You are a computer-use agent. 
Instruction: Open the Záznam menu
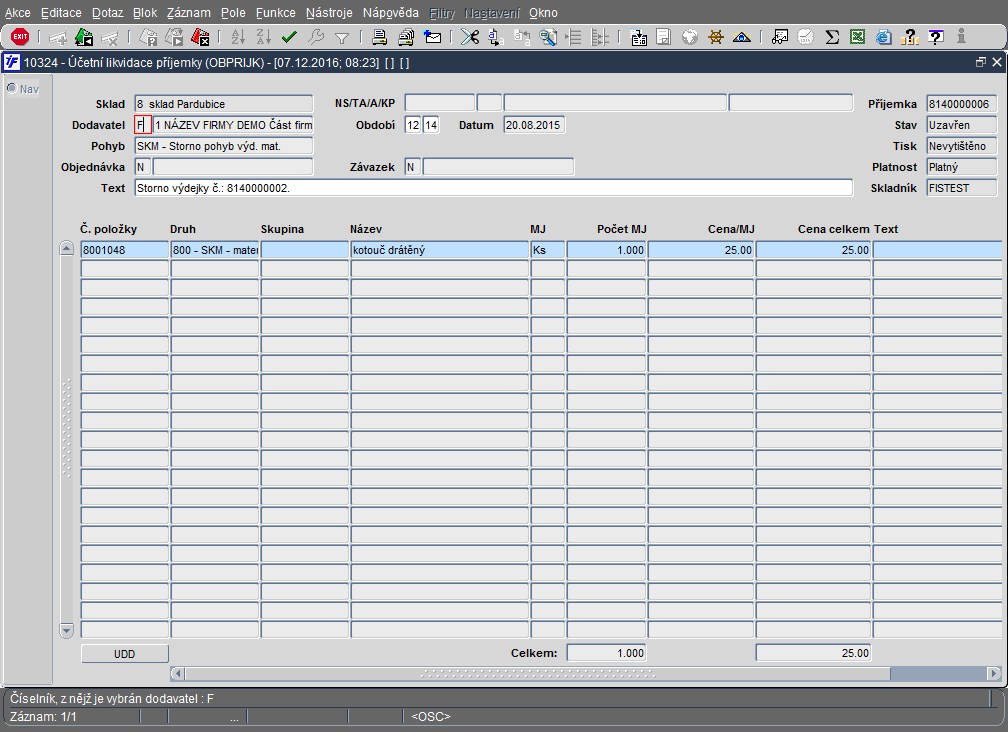point(188,13)
